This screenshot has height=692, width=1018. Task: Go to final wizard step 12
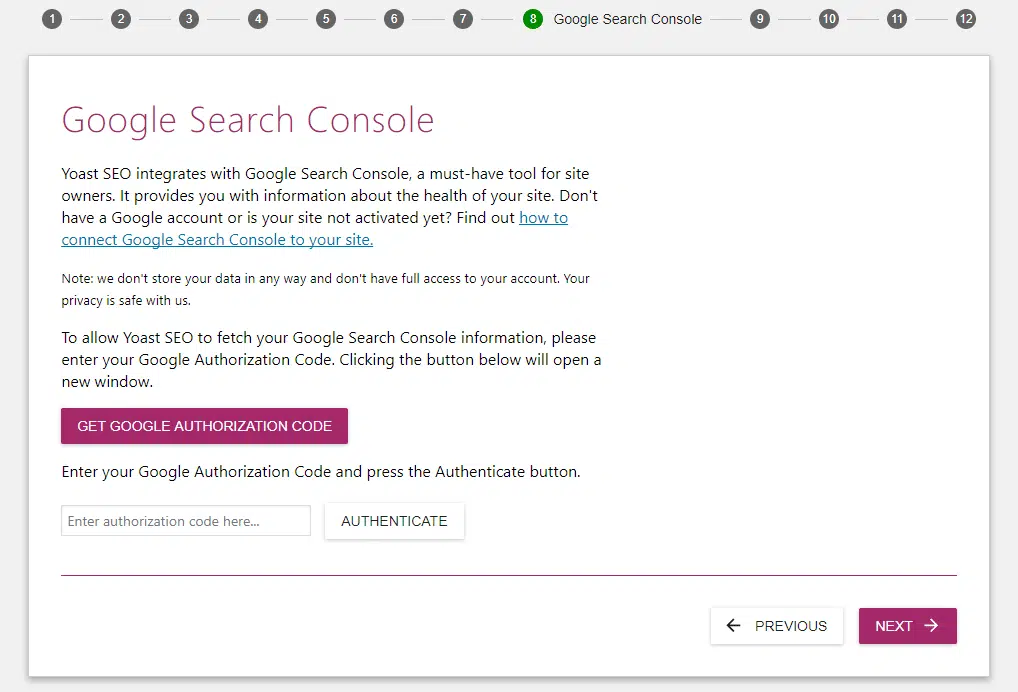point(966,19)
